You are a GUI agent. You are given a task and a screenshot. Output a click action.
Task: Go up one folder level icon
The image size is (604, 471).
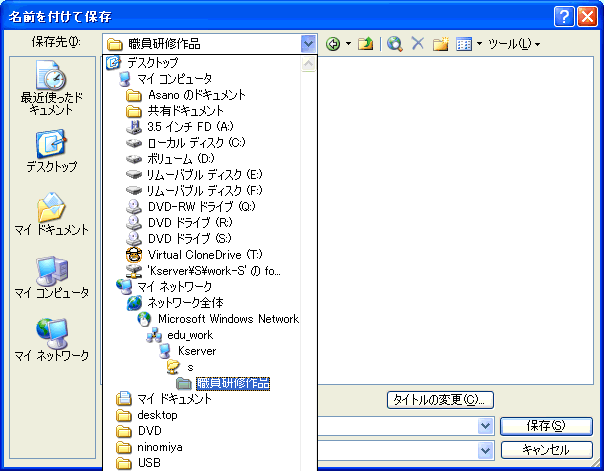365,44
